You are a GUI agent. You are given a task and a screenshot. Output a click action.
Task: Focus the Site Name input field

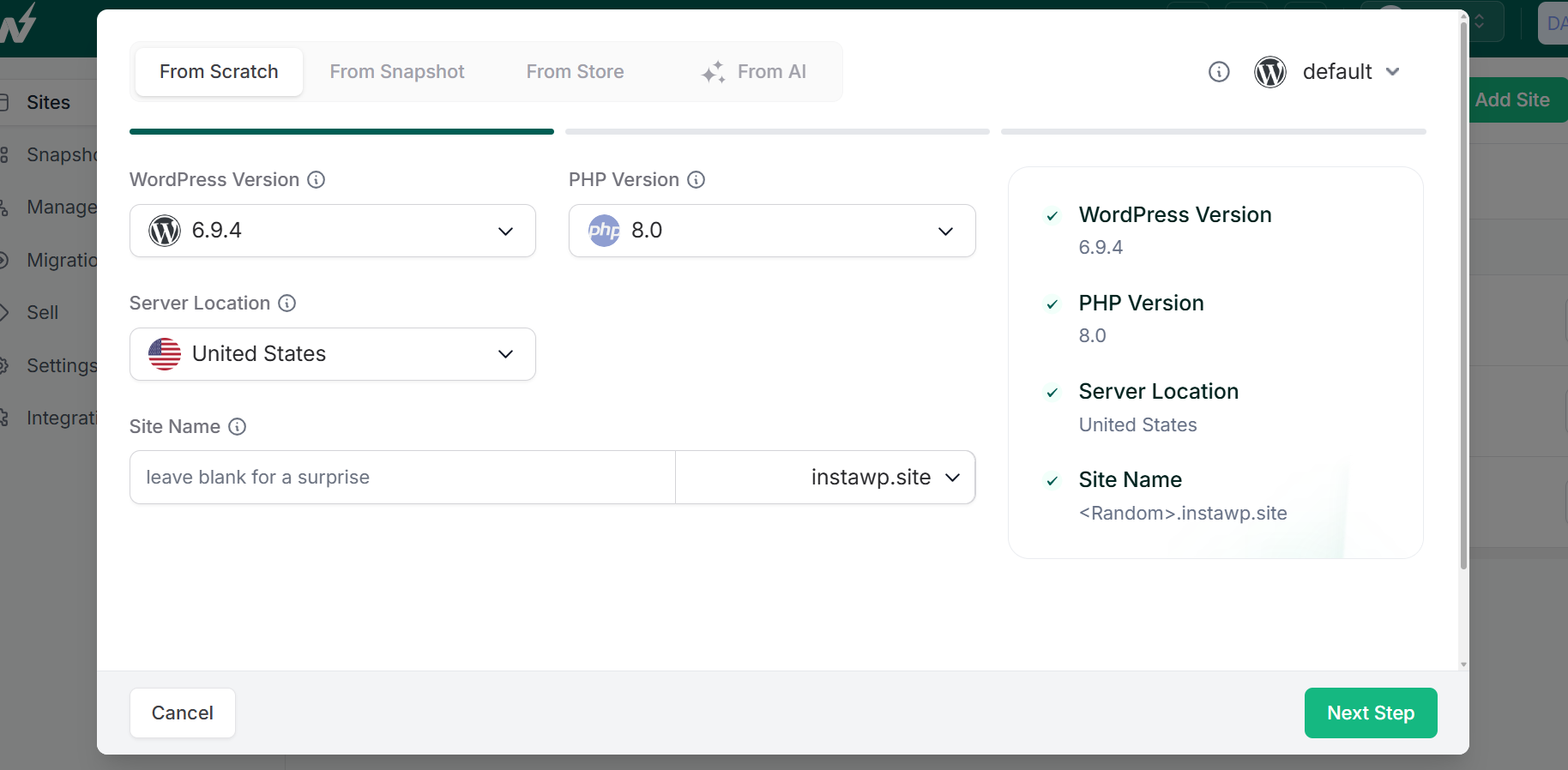click(x=401, y=478)
